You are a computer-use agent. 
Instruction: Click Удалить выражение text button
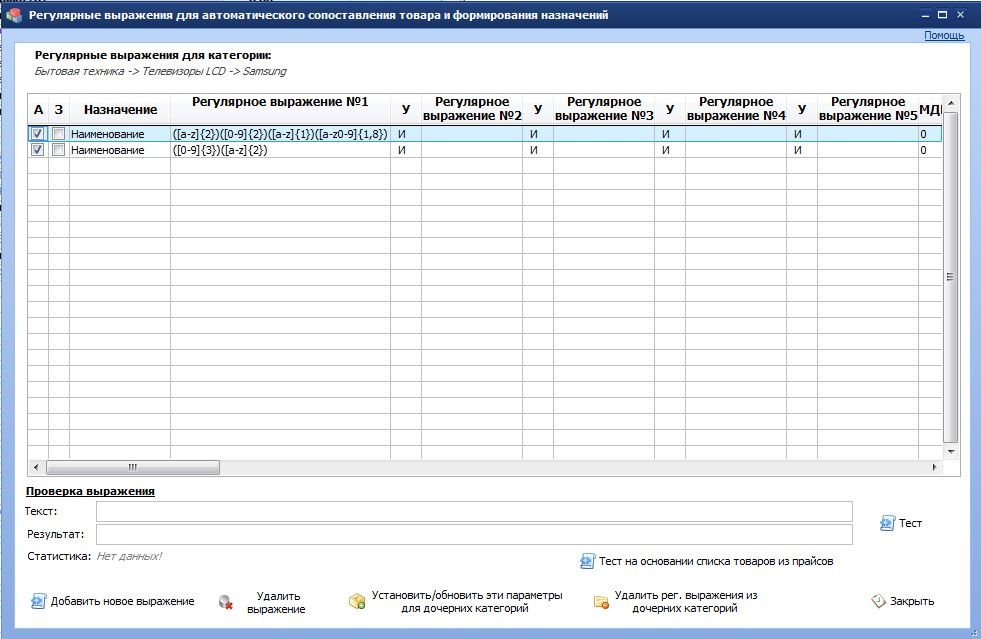pyautogui.click(x=276, y=602)
